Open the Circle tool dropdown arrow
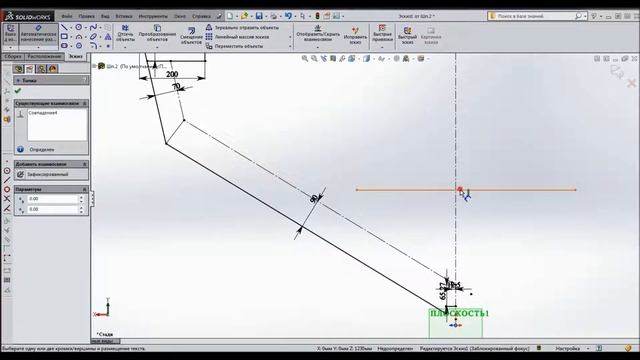This screenshot has width=640, height=360. [85, 28]
